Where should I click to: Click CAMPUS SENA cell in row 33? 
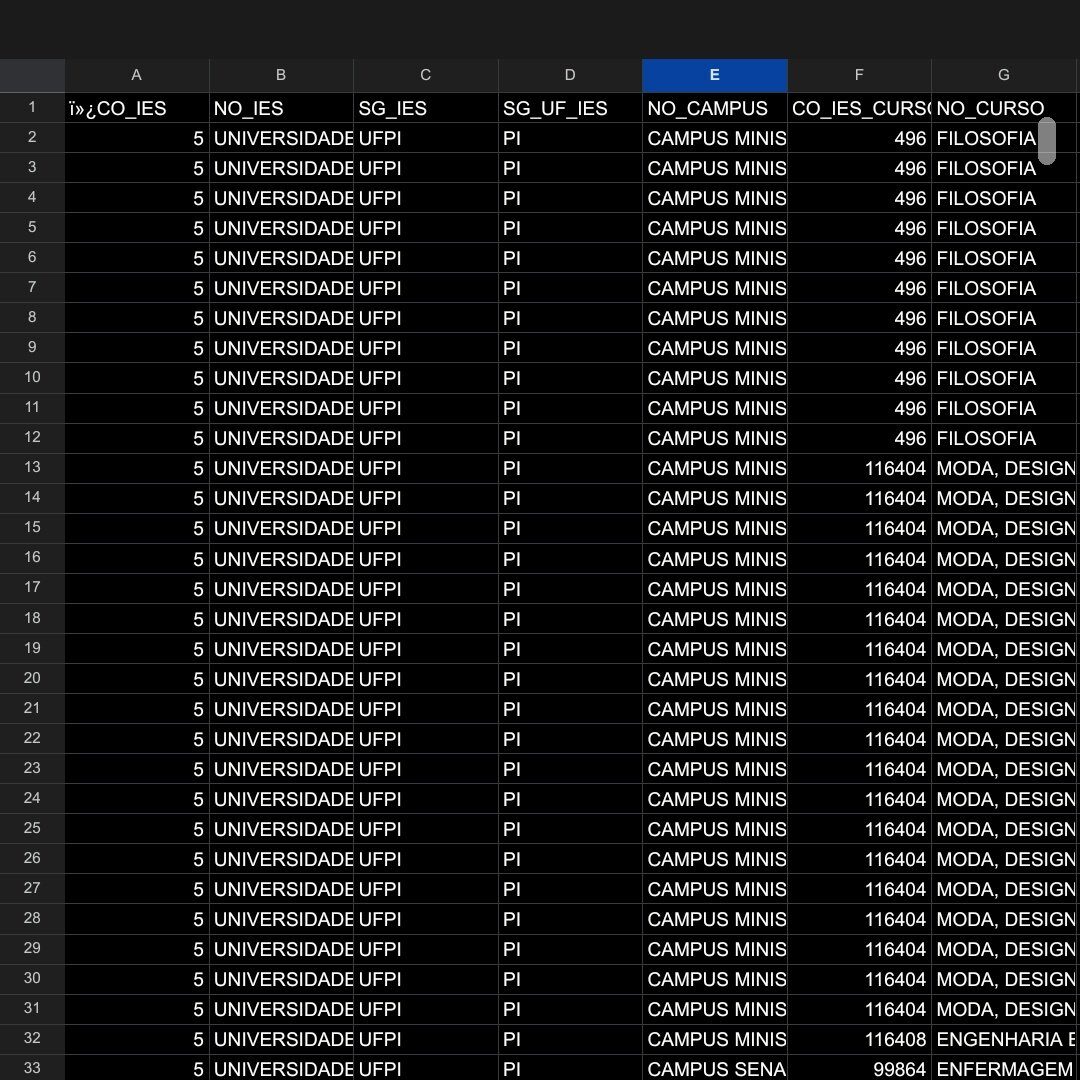click(x=715, y=1068)
